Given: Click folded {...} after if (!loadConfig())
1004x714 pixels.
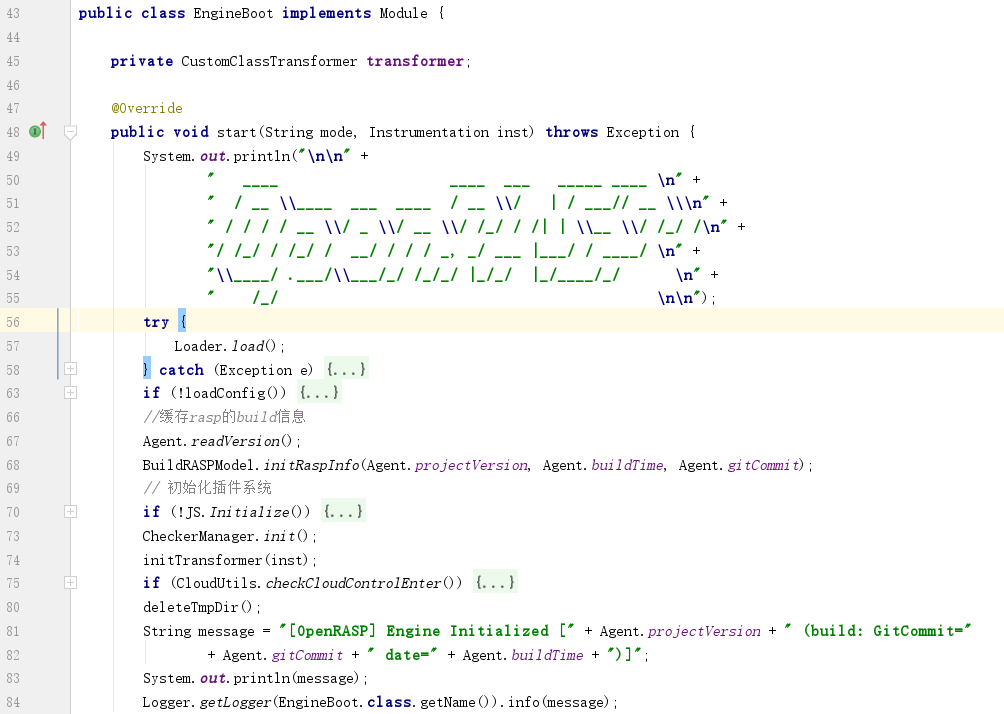Looking at the screenshot, I should (320, 393).
